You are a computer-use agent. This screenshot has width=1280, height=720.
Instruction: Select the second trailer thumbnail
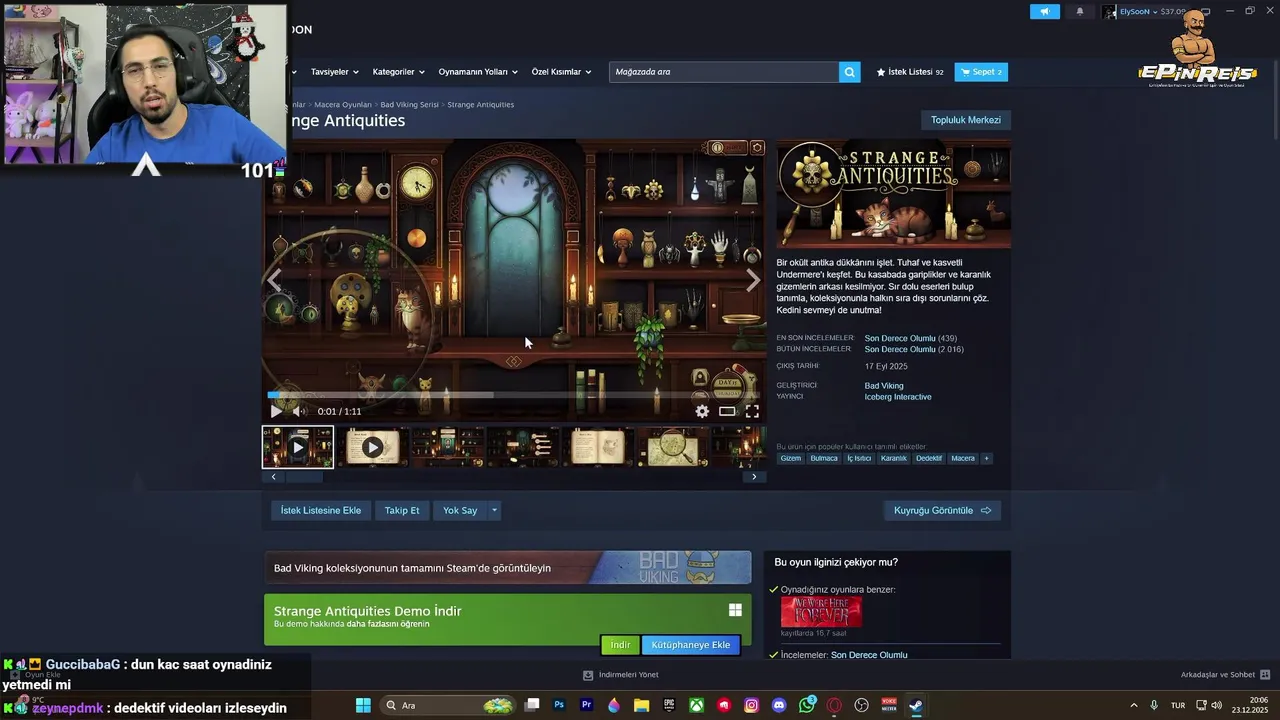372,447
